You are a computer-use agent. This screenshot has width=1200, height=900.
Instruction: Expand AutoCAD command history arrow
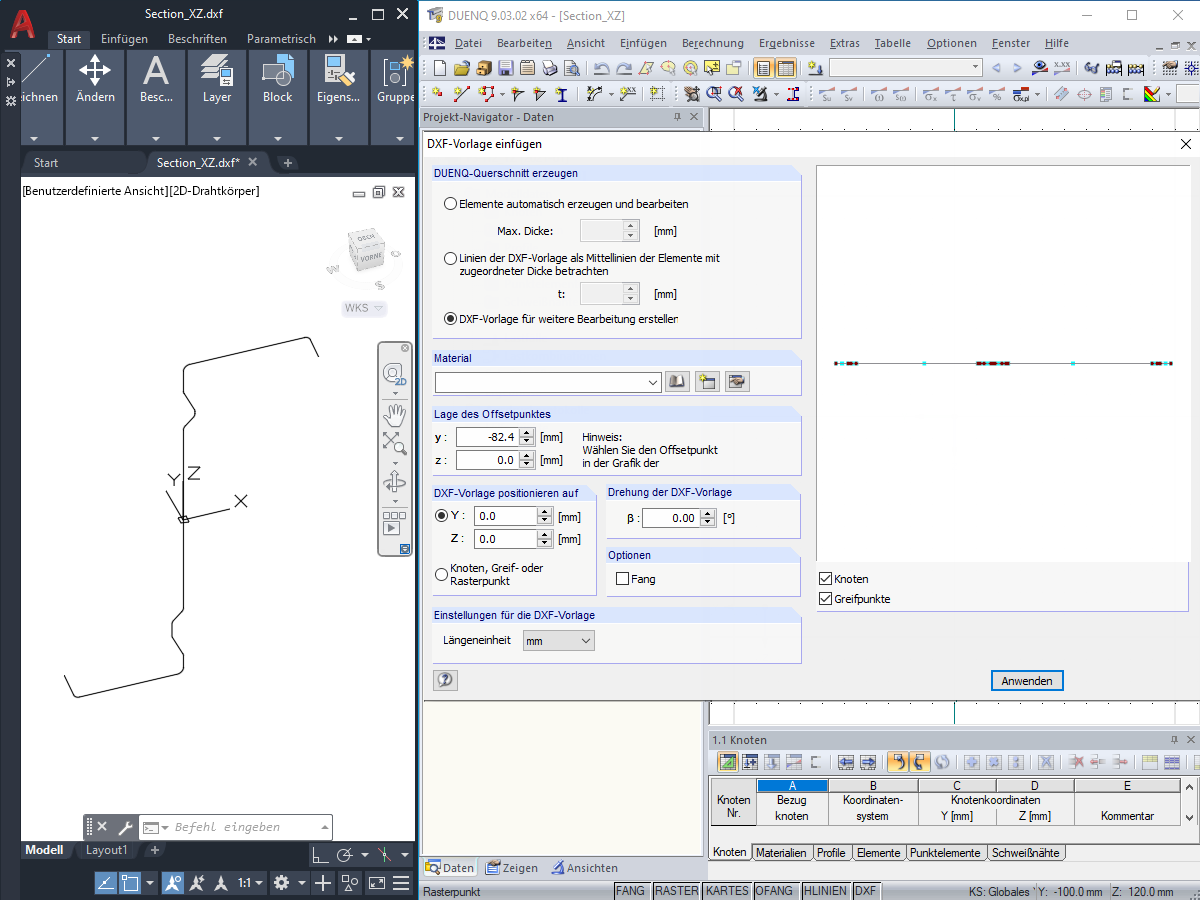[x=323, y=827]
